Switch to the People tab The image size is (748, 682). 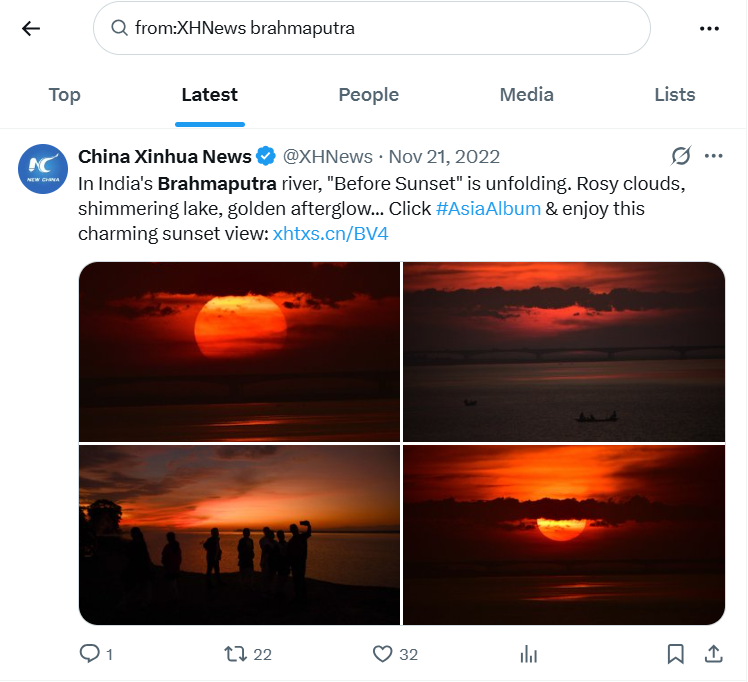(368, 95)
